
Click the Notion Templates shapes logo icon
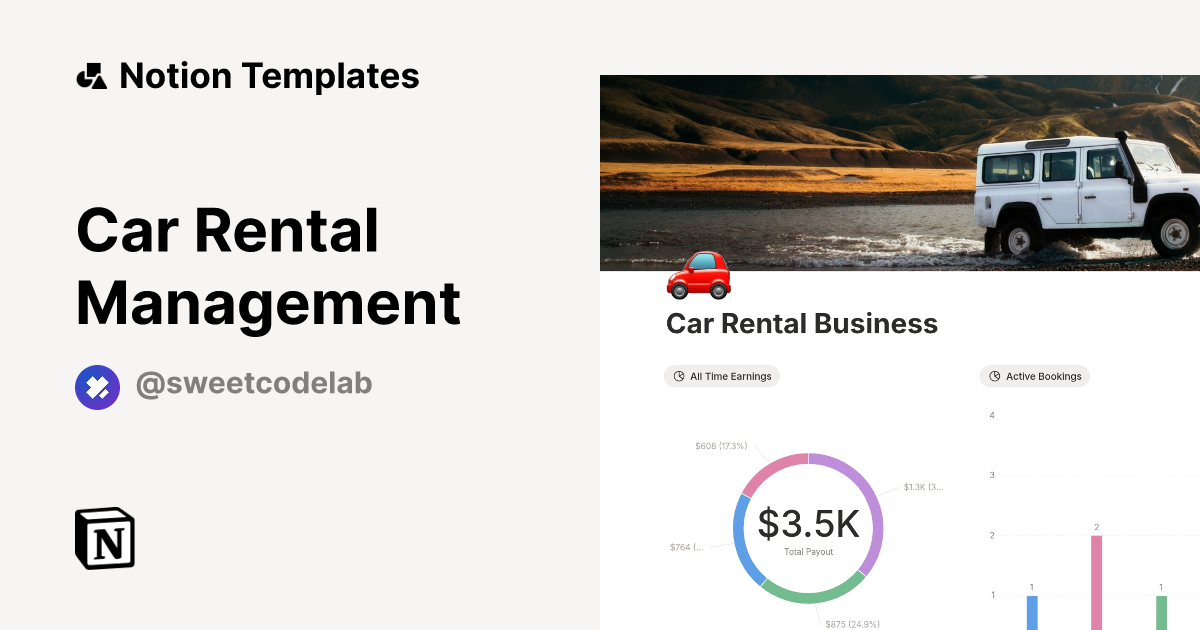(91, 76)
